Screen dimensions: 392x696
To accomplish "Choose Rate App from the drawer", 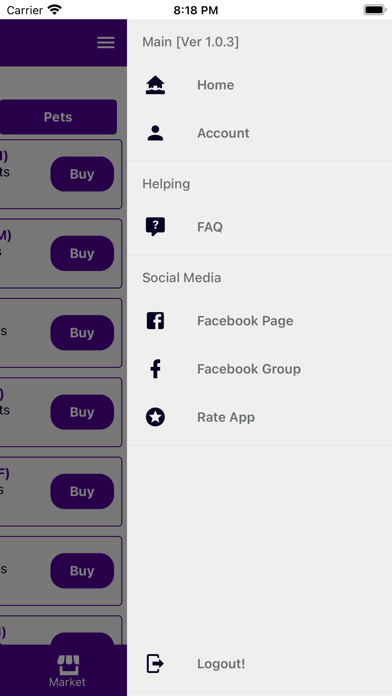I will point(260,417).
